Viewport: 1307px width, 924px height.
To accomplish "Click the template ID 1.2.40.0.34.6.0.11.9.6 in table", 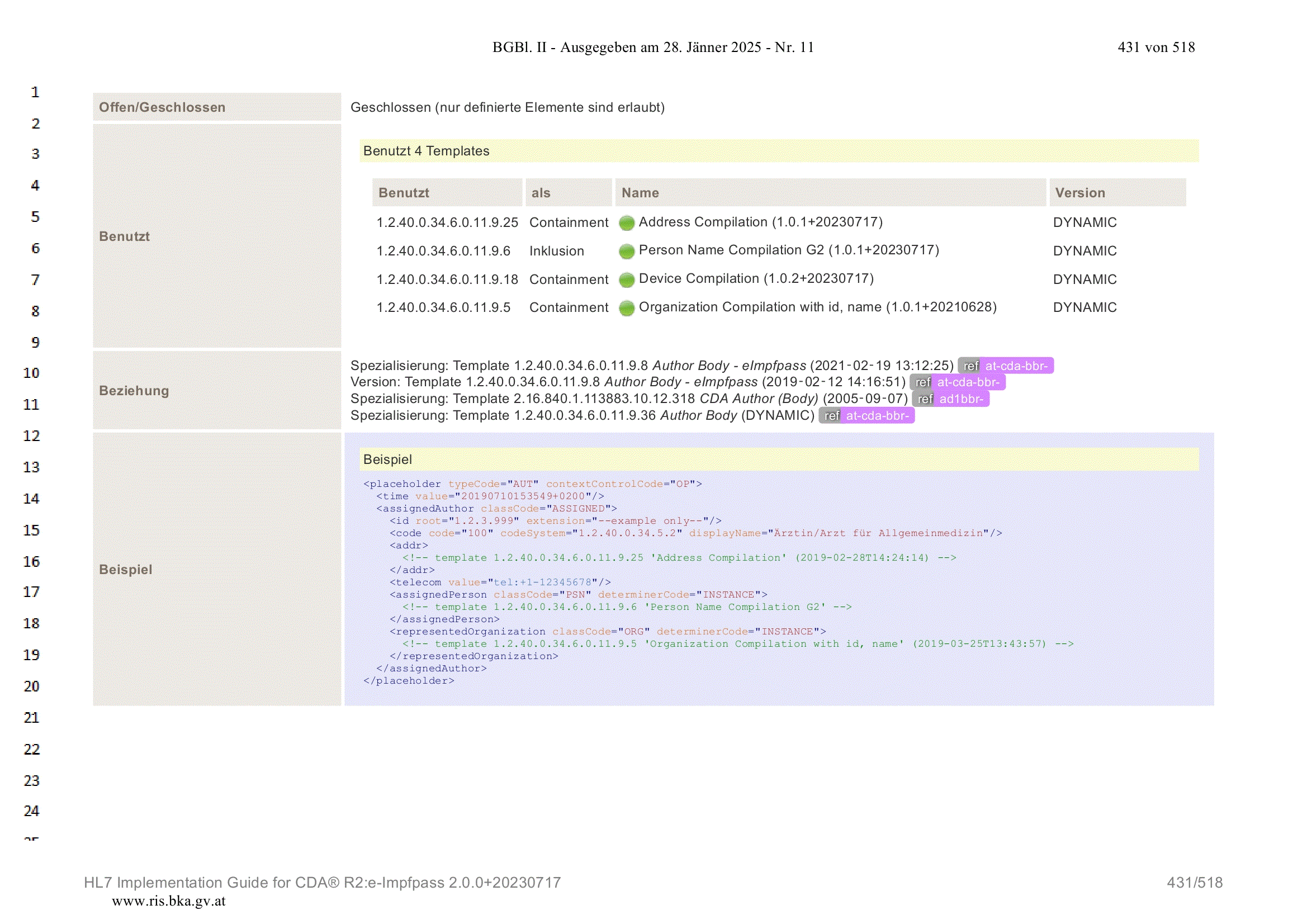I will coord(443,251).
